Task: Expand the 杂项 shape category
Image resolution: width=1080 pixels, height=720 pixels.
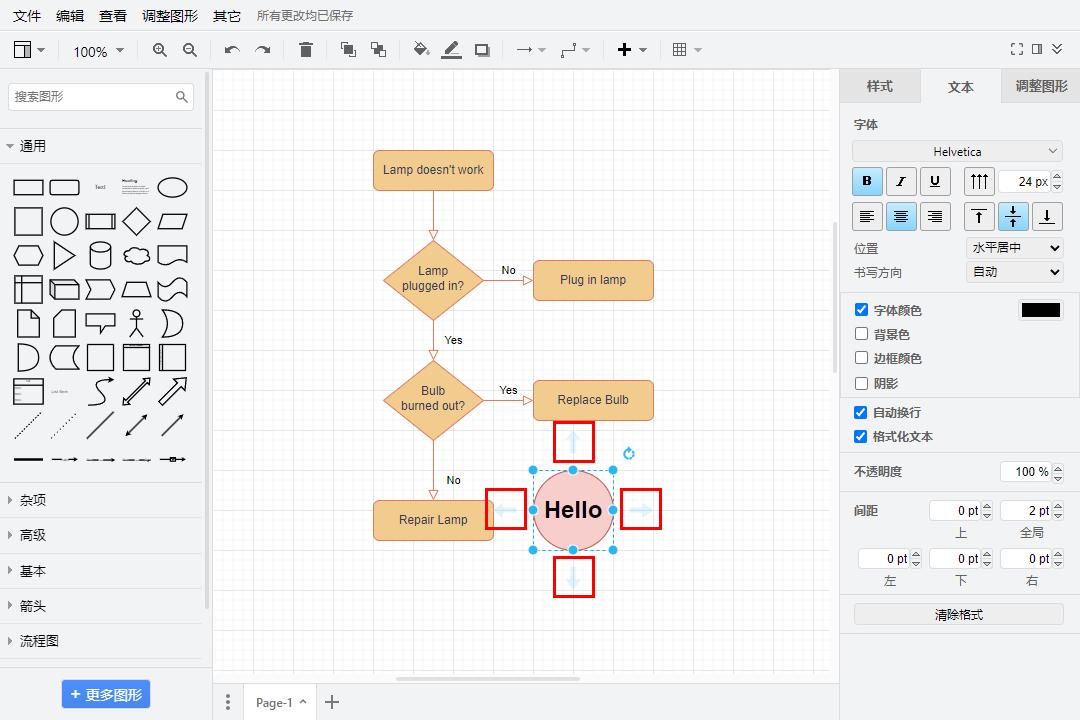Action: (33, 500)
